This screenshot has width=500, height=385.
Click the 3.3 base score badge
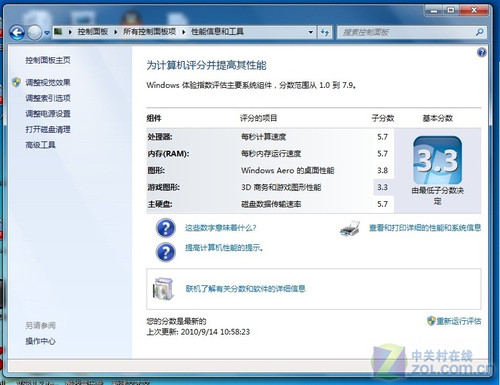pyautogui.click(x=437, y=160)
